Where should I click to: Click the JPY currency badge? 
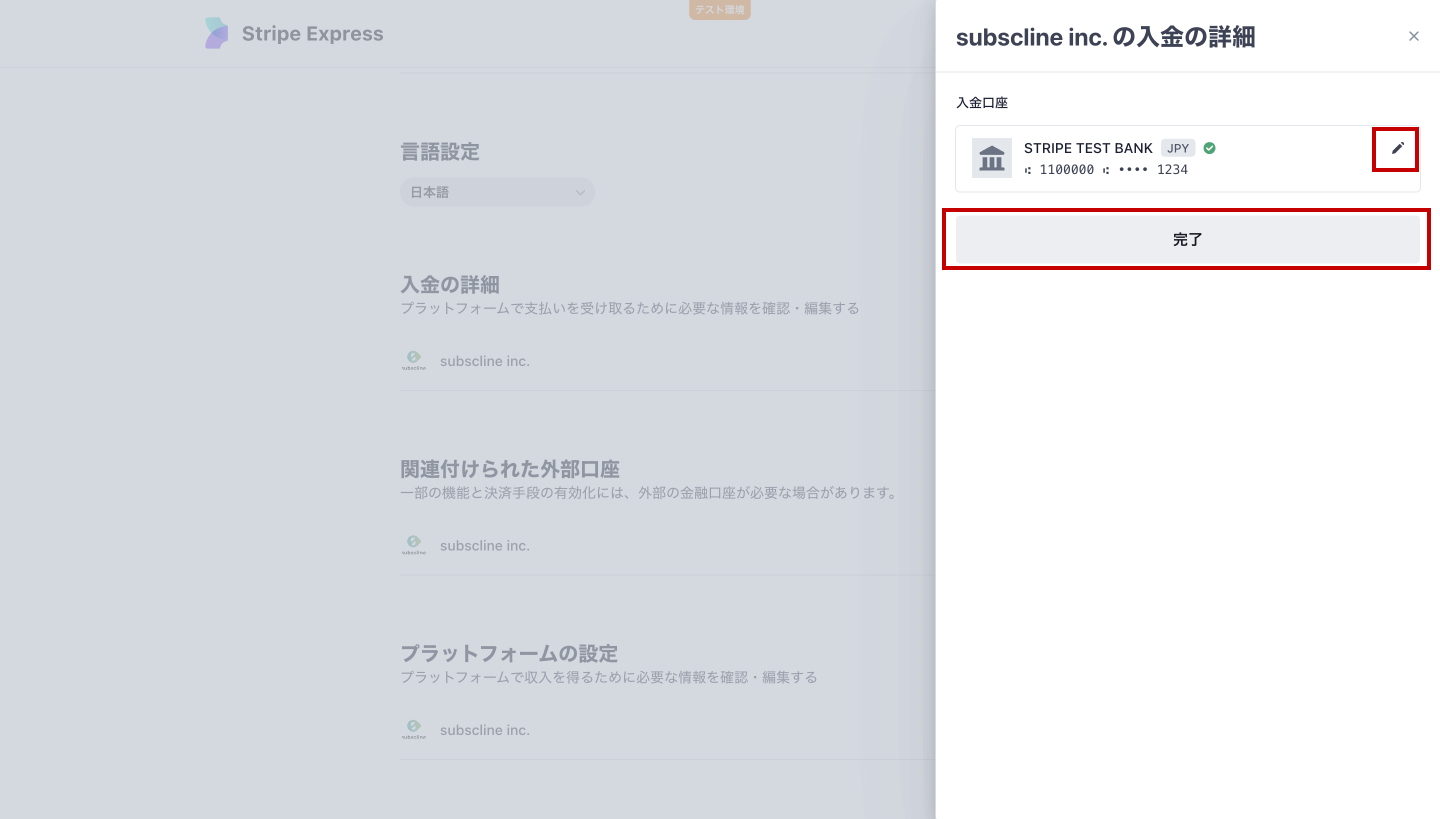[x=1178, y=148]
